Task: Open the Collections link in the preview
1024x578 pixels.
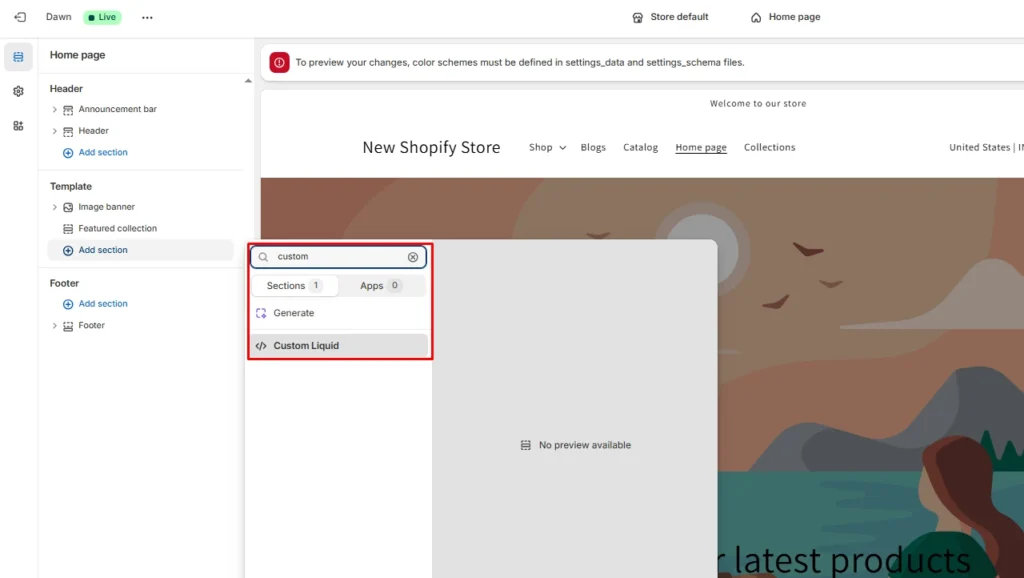Action: [x=769, y=147]
